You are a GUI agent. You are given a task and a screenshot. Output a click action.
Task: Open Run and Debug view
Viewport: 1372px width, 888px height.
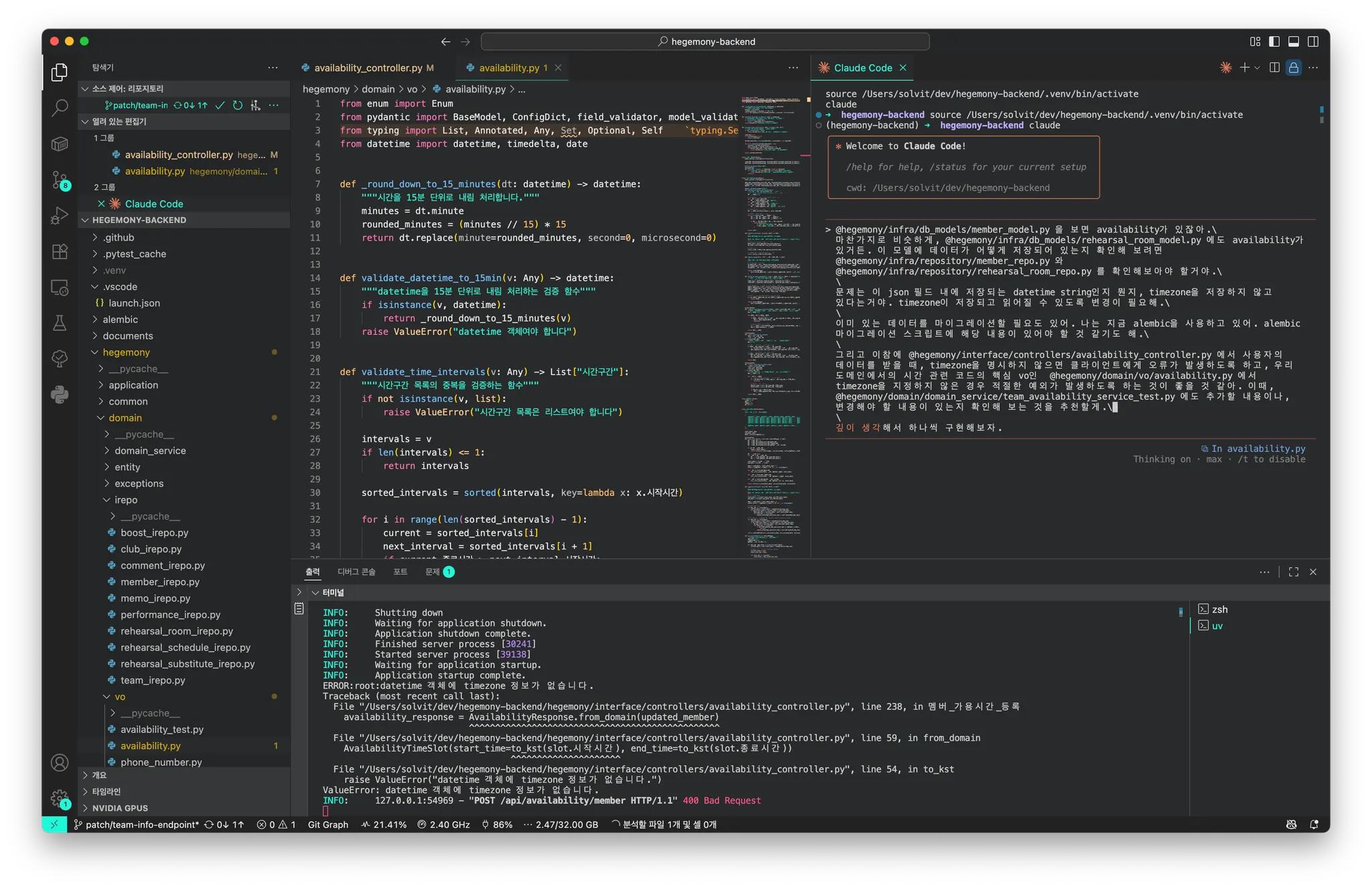tap(60, 216)
